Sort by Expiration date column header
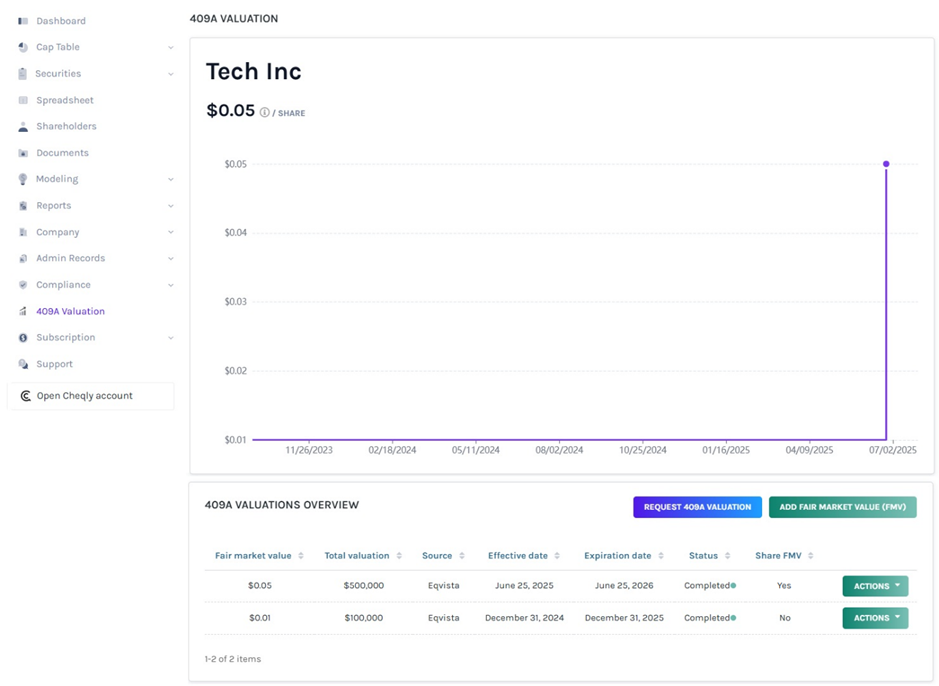 [623, 556]
